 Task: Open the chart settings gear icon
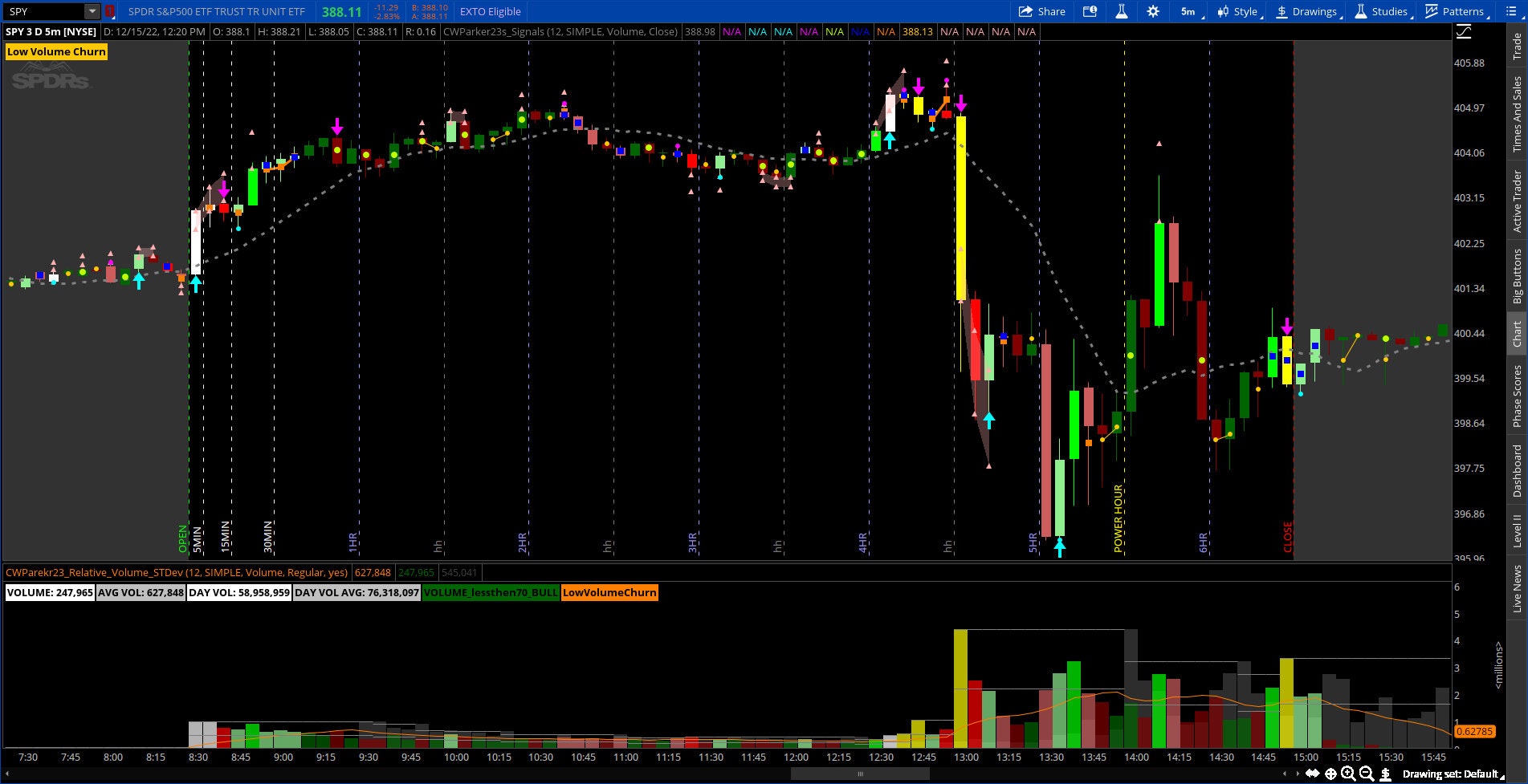click(1153, 11)
